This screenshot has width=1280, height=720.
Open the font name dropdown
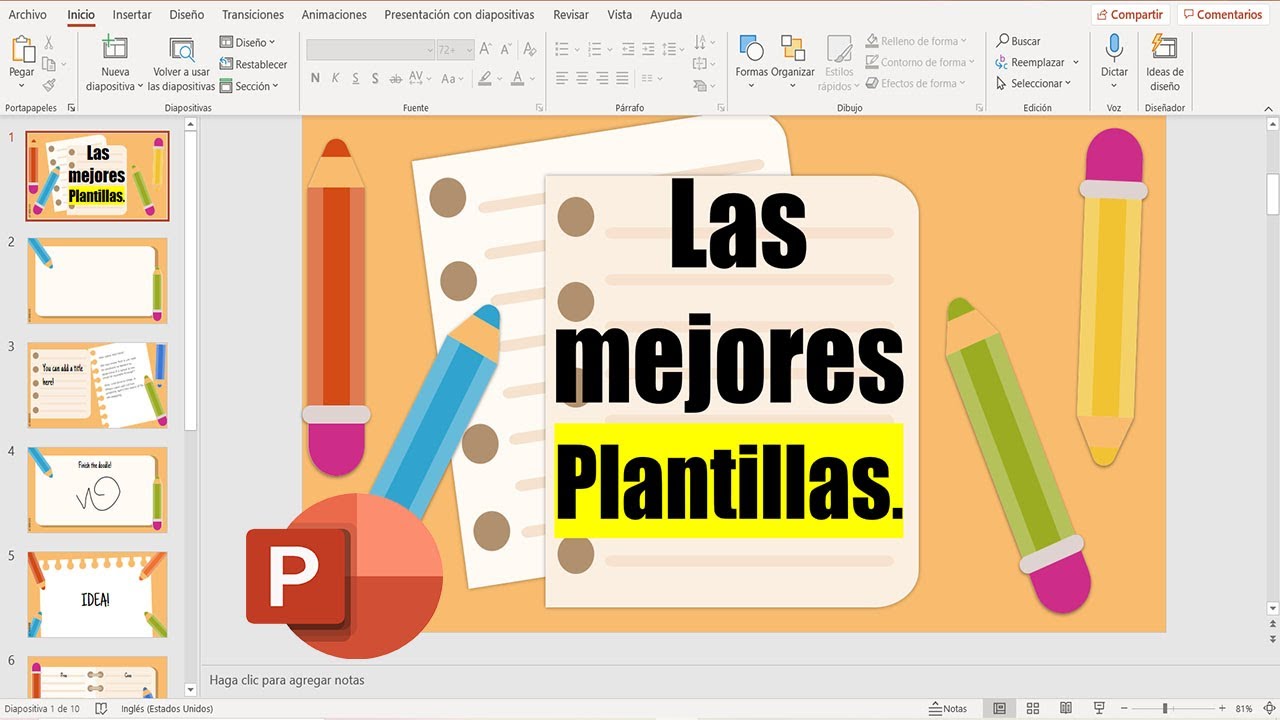(x=430, y=49)
